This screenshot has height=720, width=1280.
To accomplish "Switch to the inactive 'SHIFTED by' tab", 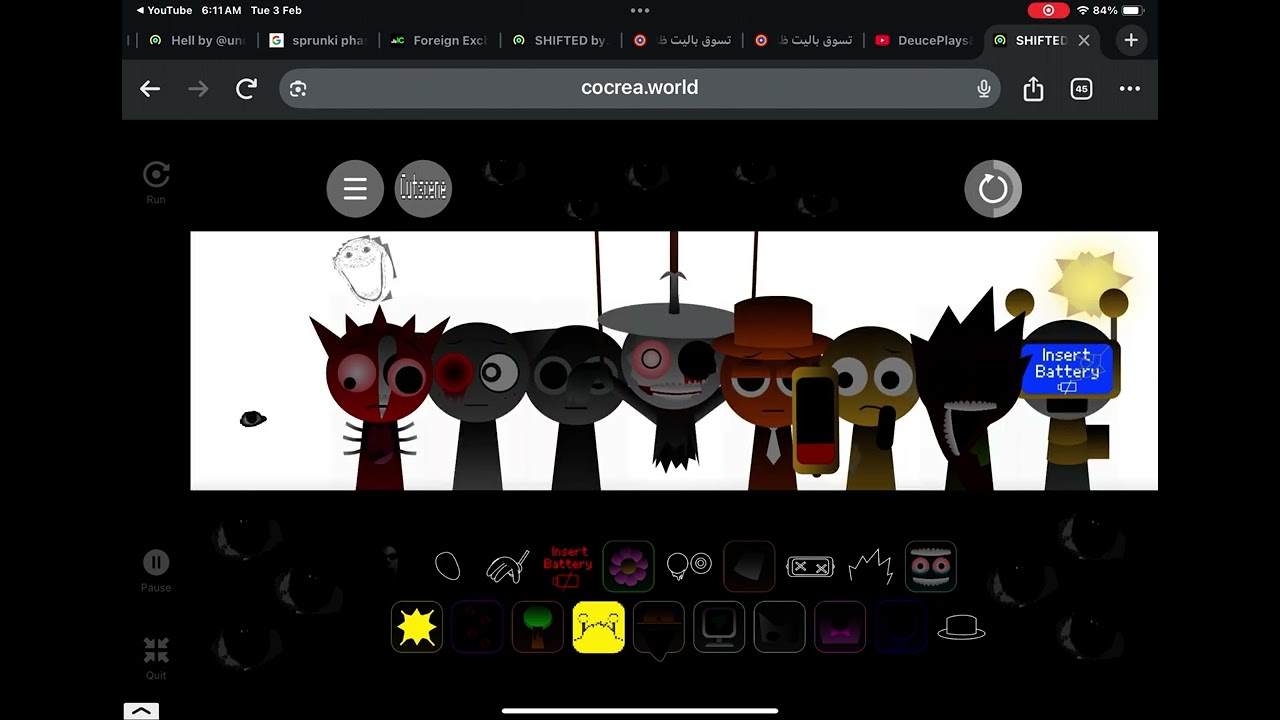I will pos(560,40).
